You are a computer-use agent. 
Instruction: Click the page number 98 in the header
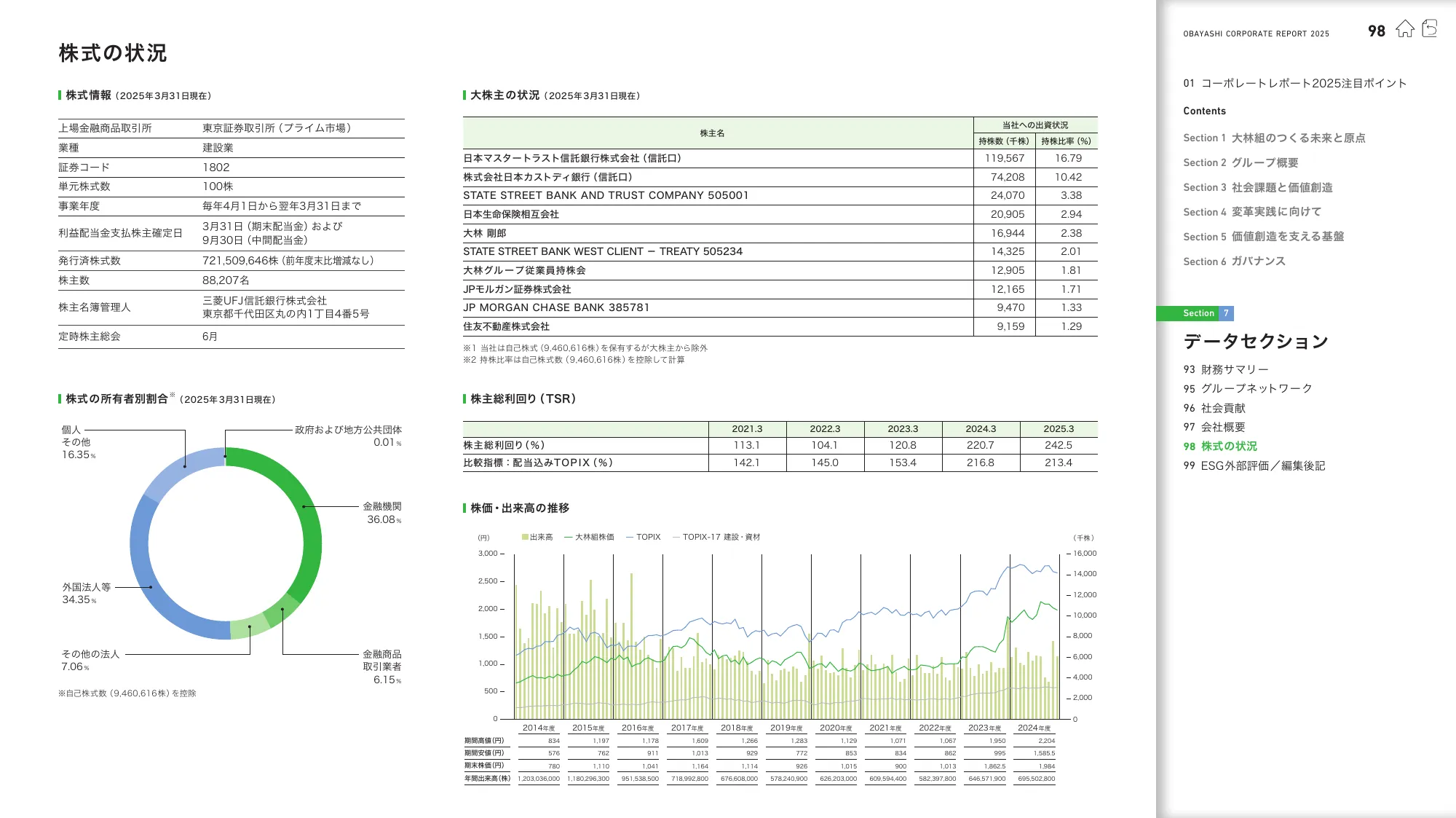pyautogui.click(x=1376, y=31)
